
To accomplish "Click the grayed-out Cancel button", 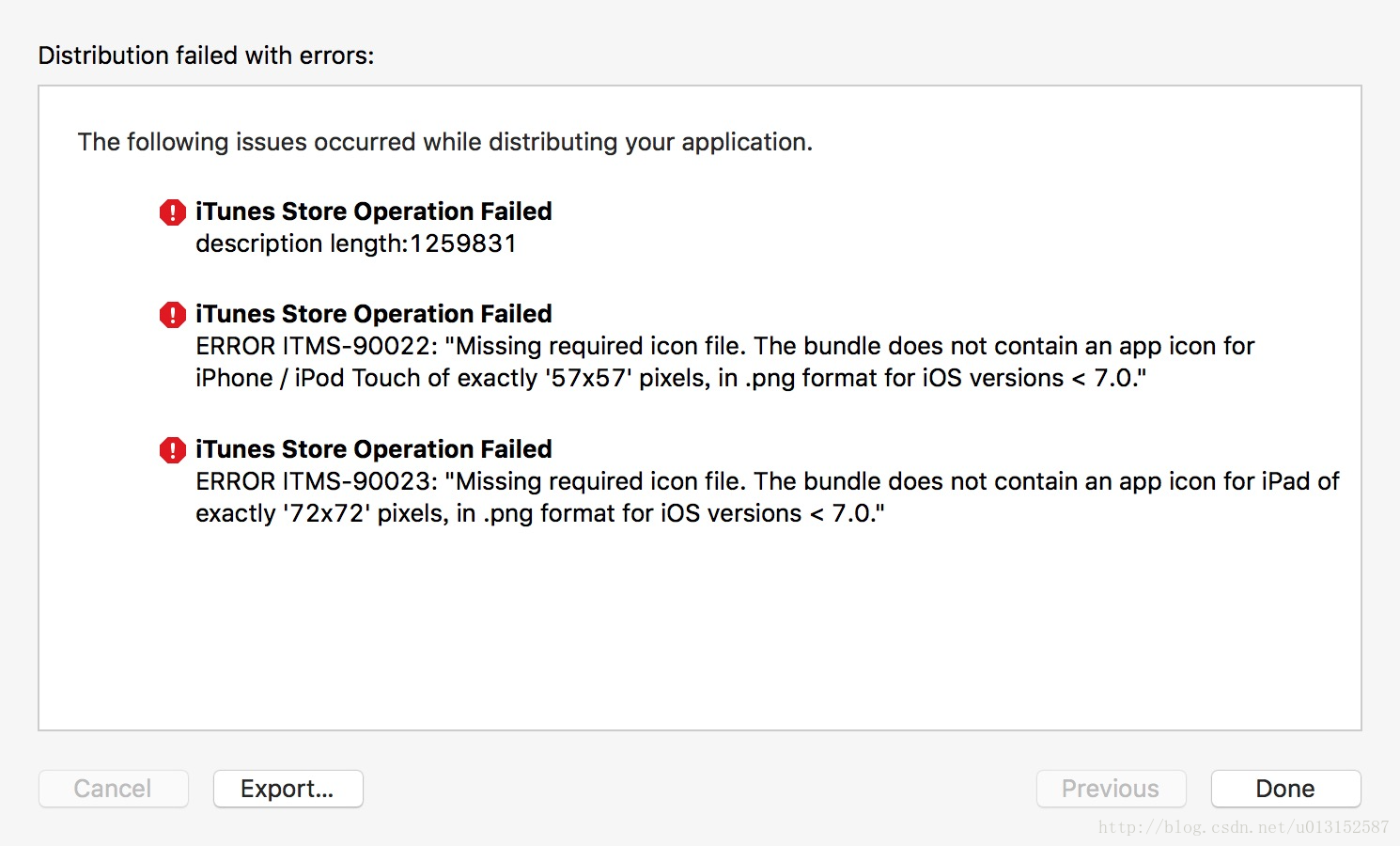I will (x=113, y=789).
